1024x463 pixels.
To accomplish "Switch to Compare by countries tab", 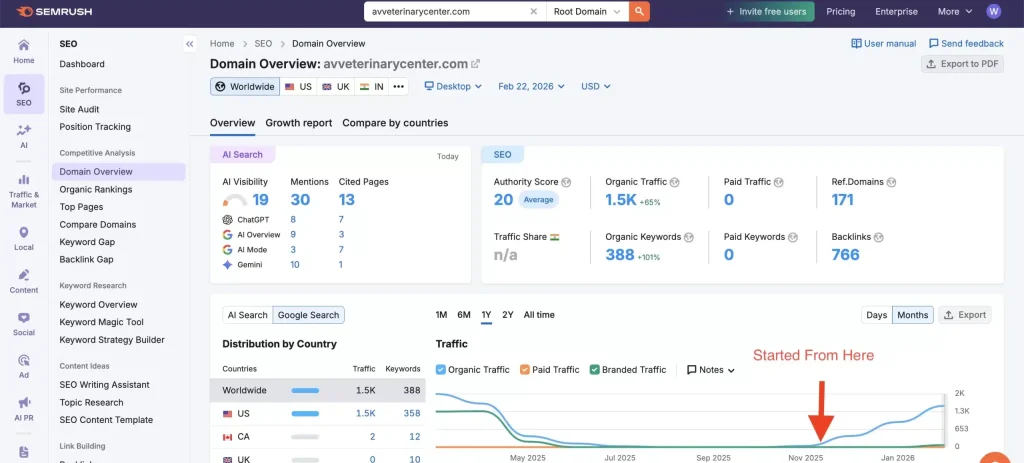I will tap(395, 123).
